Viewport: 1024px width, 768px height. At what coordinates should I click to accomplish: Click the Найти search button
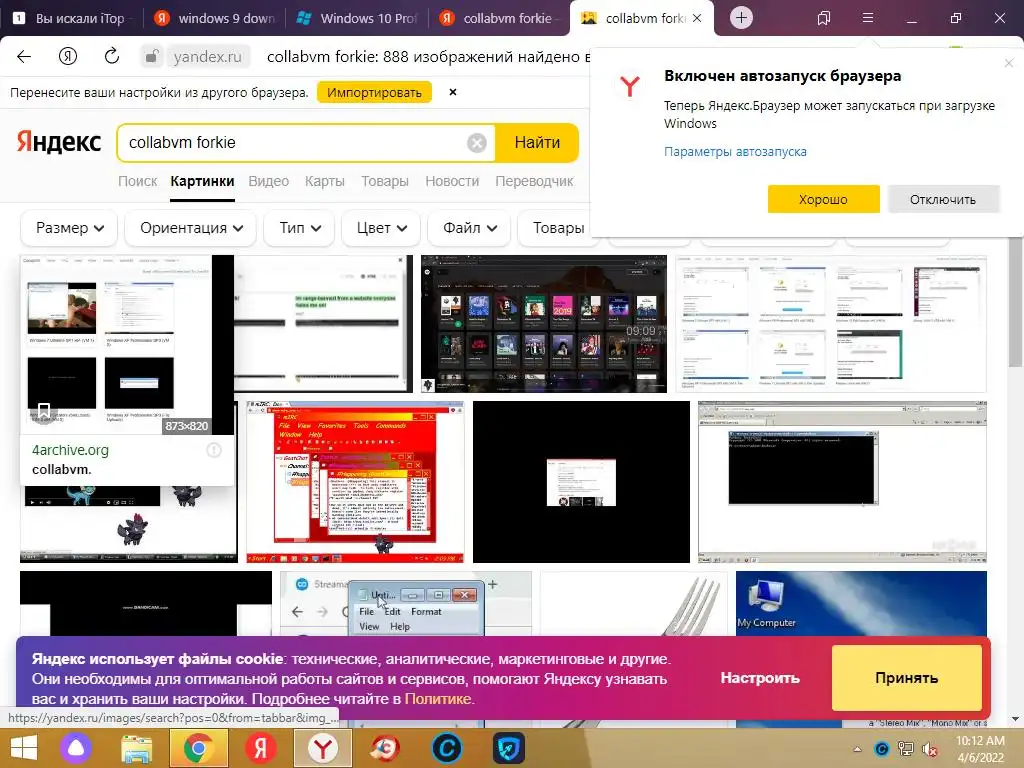pos(537,142)
